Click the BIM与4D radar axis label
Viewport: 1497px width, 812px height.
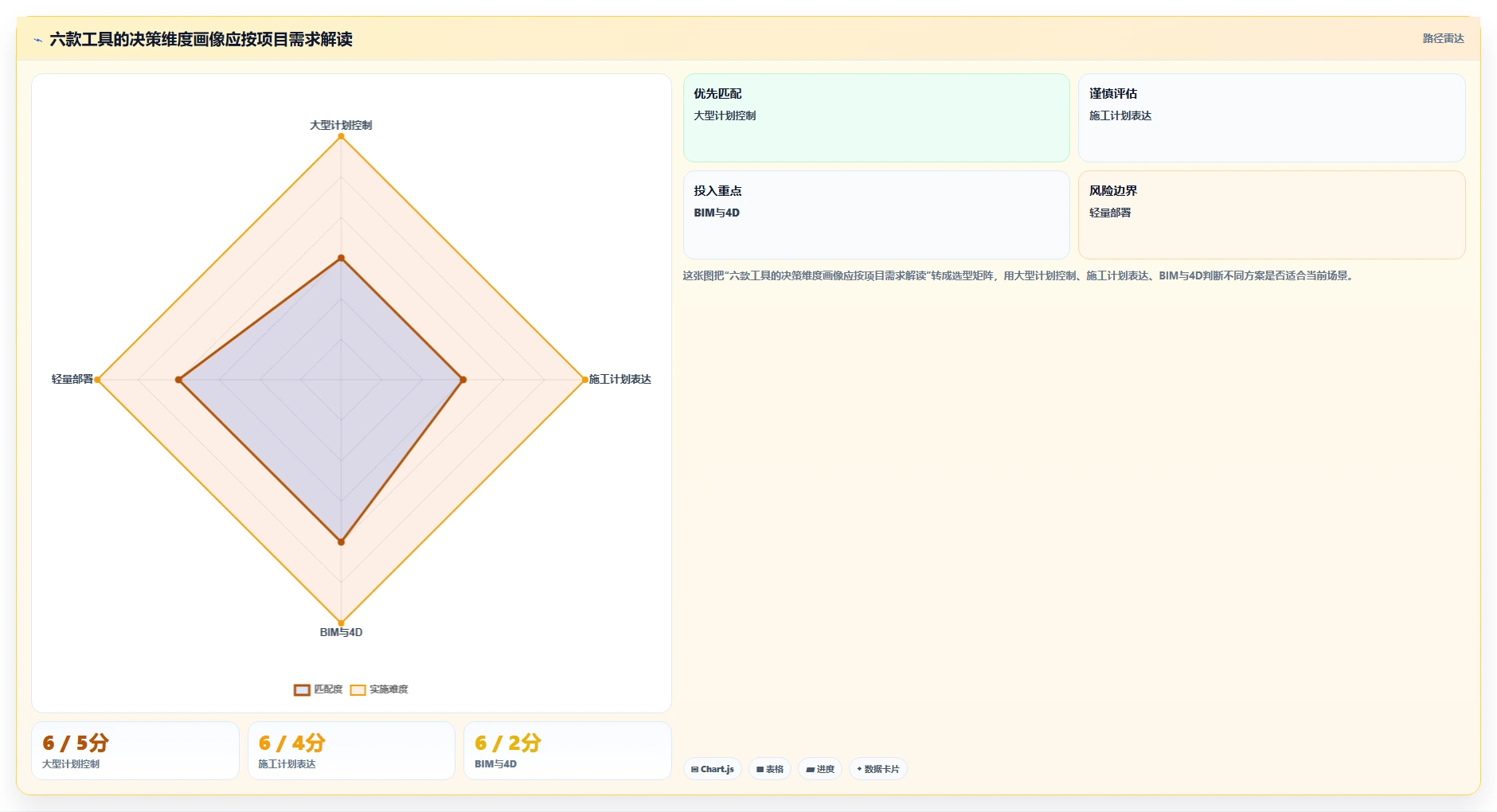pyautogui.click(x=341, y=632)
